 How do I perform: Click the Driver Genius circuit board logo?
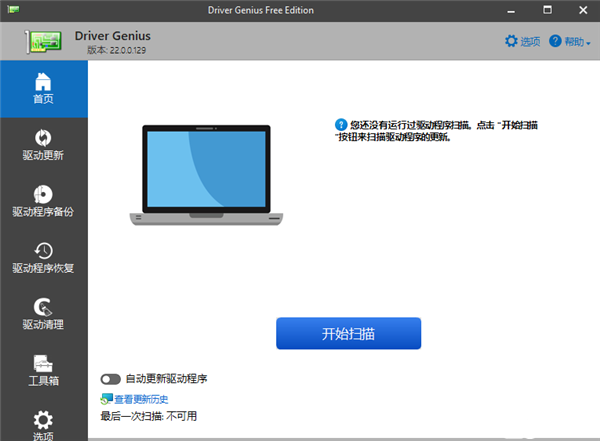(x=37, y=42)
